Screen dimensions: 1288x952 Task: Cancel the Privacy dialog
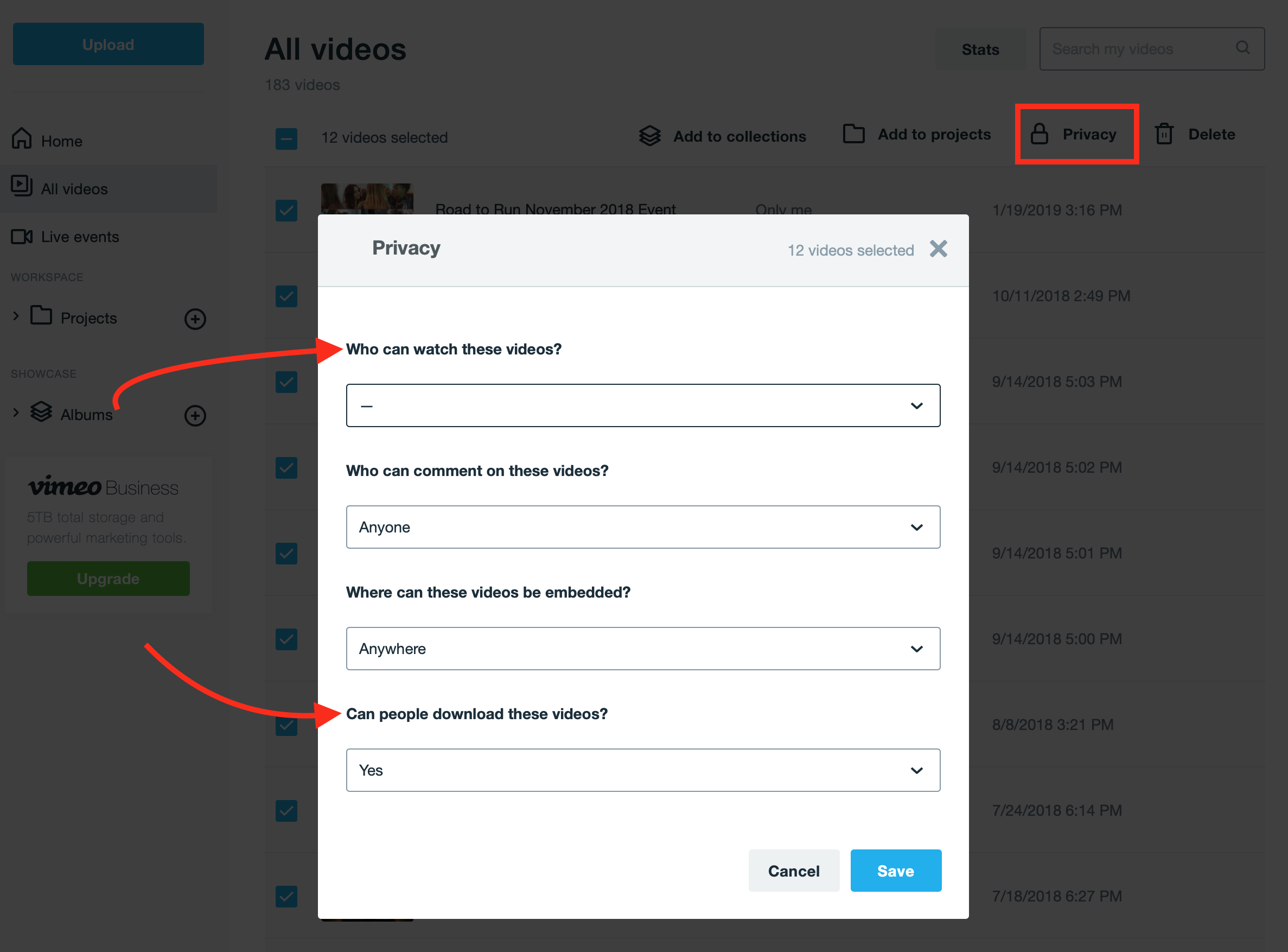tap(794, 871)
